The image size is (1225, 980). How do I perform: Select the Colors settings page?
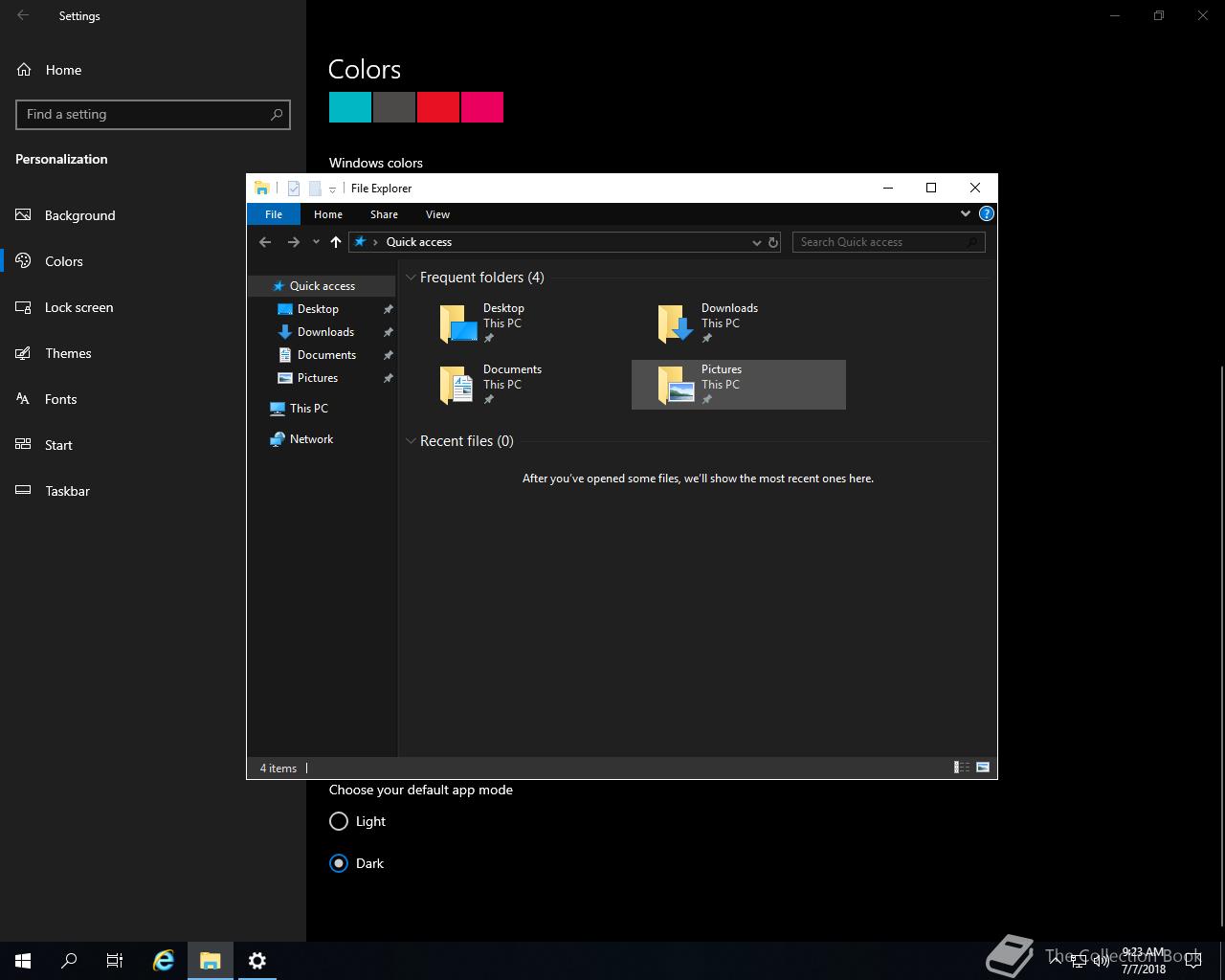coord(153,261)
